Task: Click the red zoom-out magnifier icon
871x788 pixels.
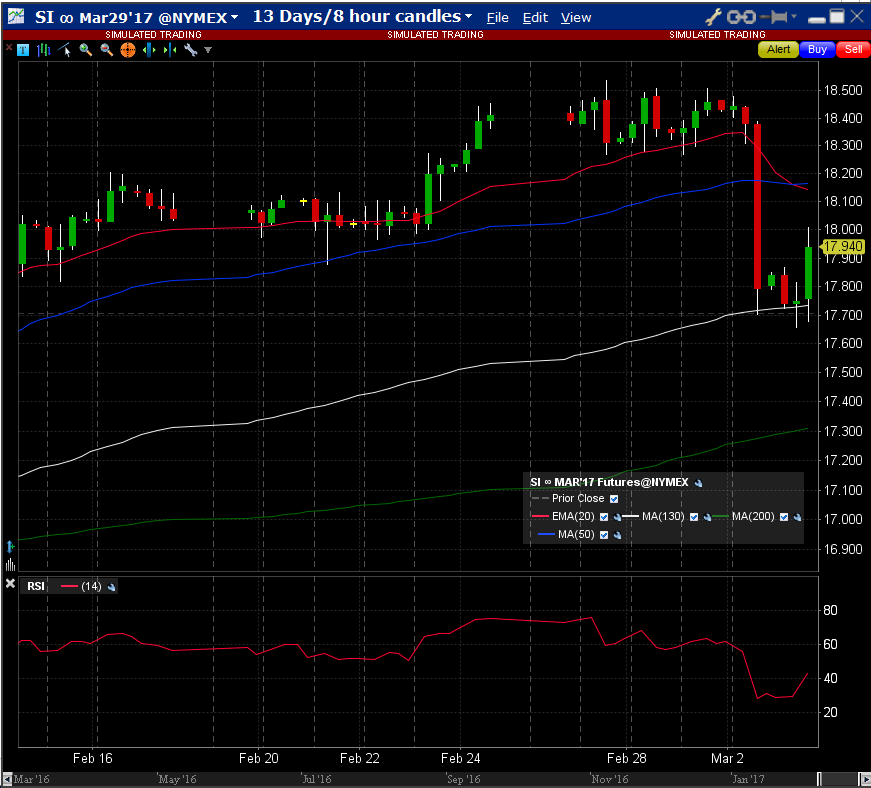Action: click(x=106, y=50)
